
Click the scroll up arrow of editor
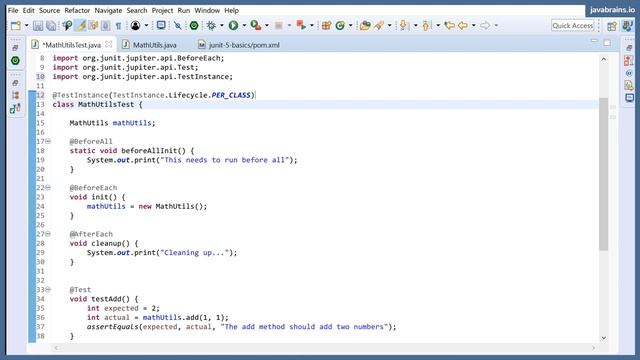(604, 60)
